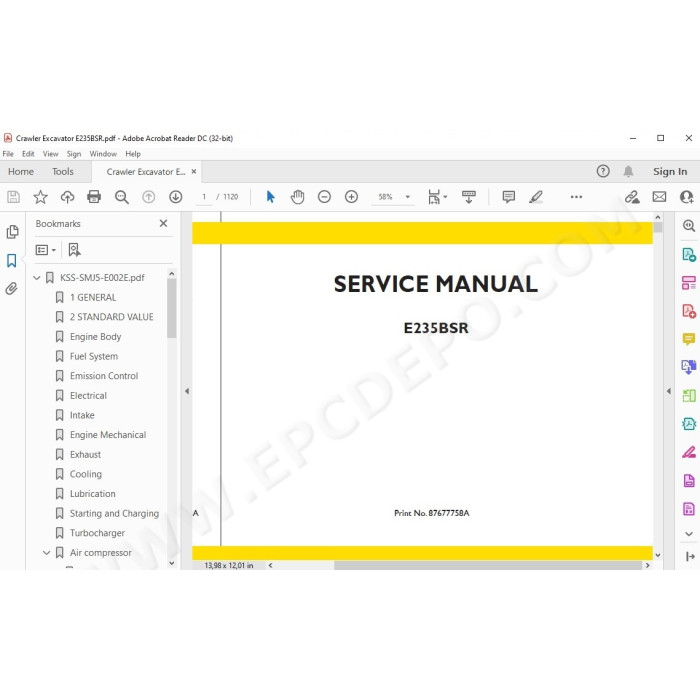Upload file to cloud icon
This screenshot has height=700, width=700.
pos(67,197)
